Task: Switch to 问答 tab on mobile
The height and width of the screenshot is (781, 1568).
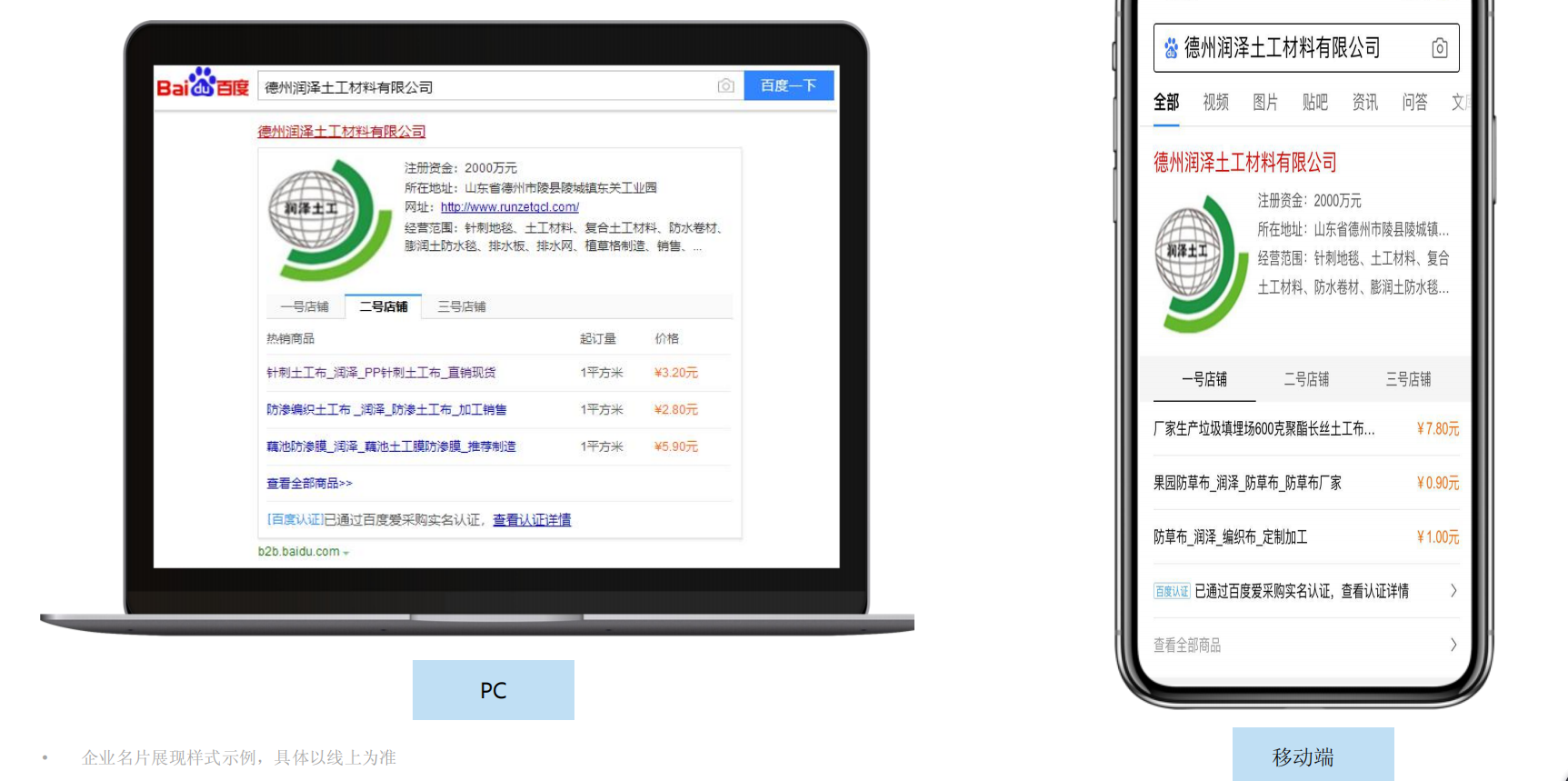Action: point(1414,102)
